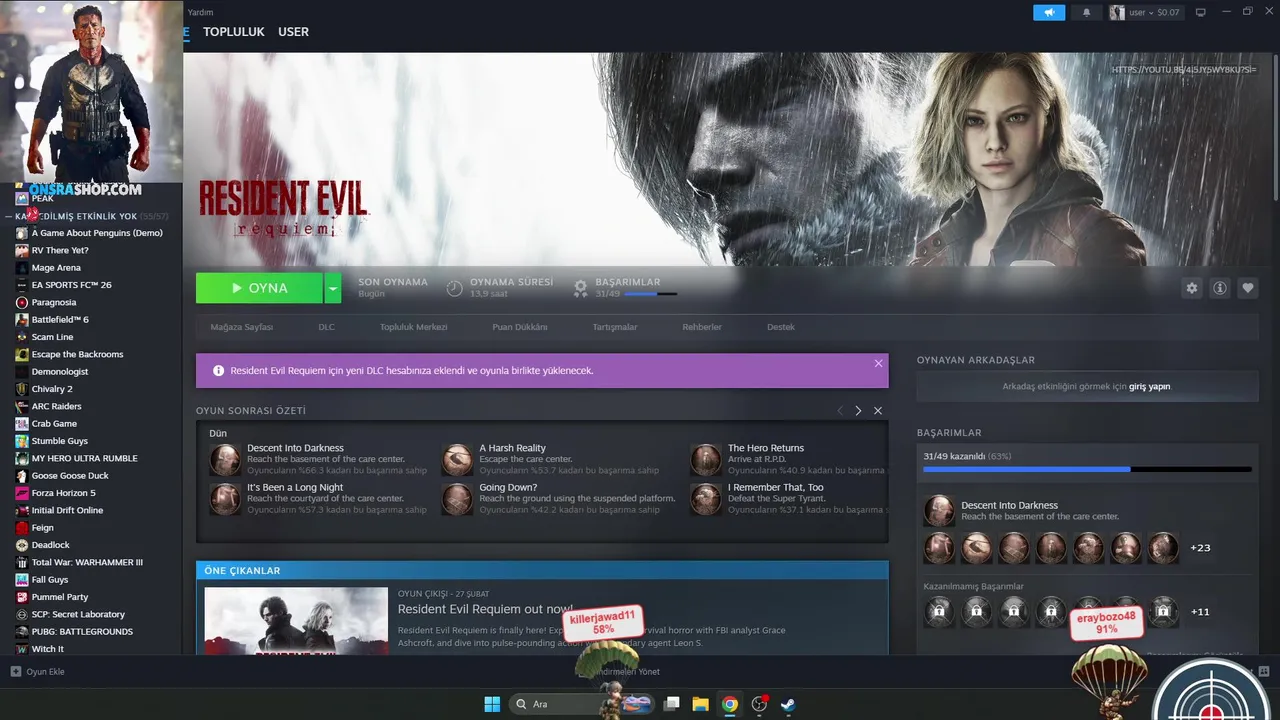Viewport: 1280px width, 720px height.
Task: Select EA SPORTS FC 26 in library
Action: 71,285
